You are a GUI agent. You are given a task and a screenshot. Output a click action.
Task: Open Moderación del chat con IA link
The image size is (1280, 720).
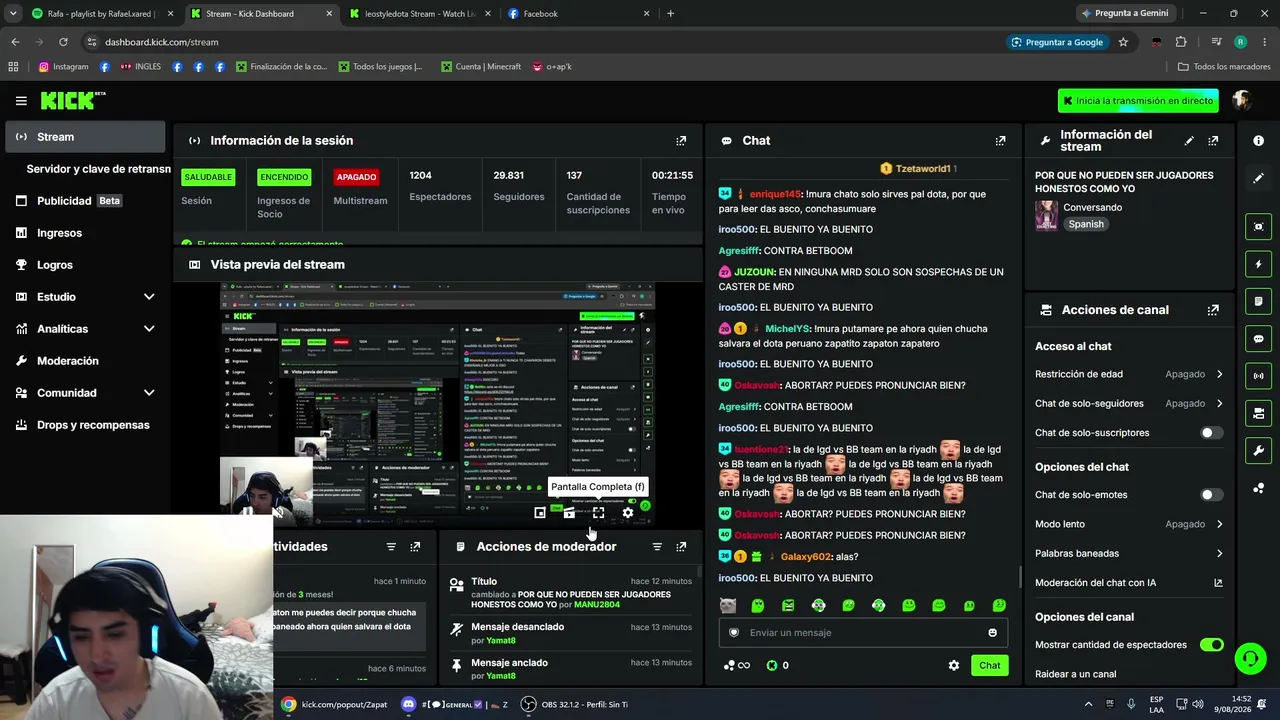pos(1129,583)
